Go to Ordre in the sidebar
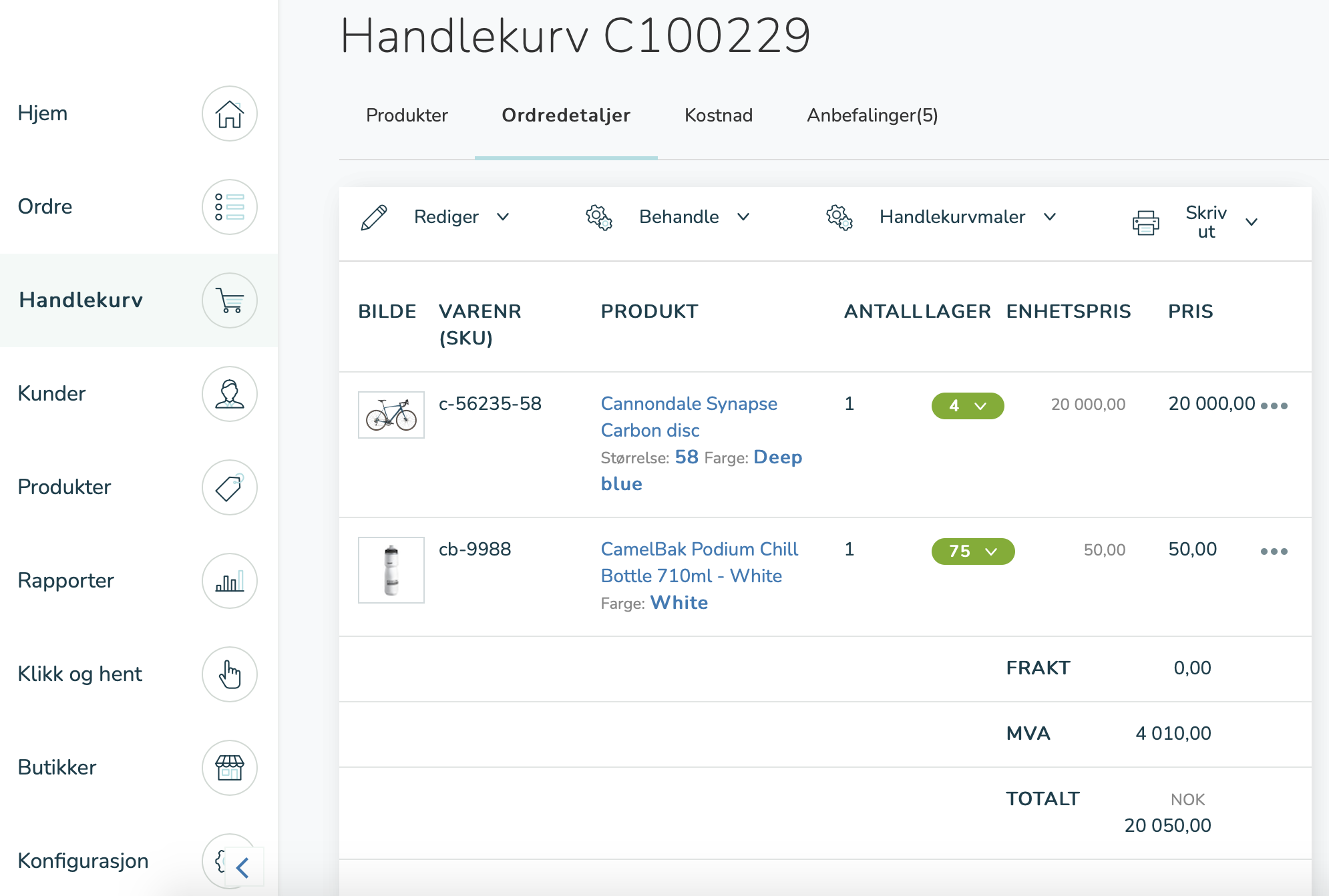 pyautogui.click(x=45, y=207)
